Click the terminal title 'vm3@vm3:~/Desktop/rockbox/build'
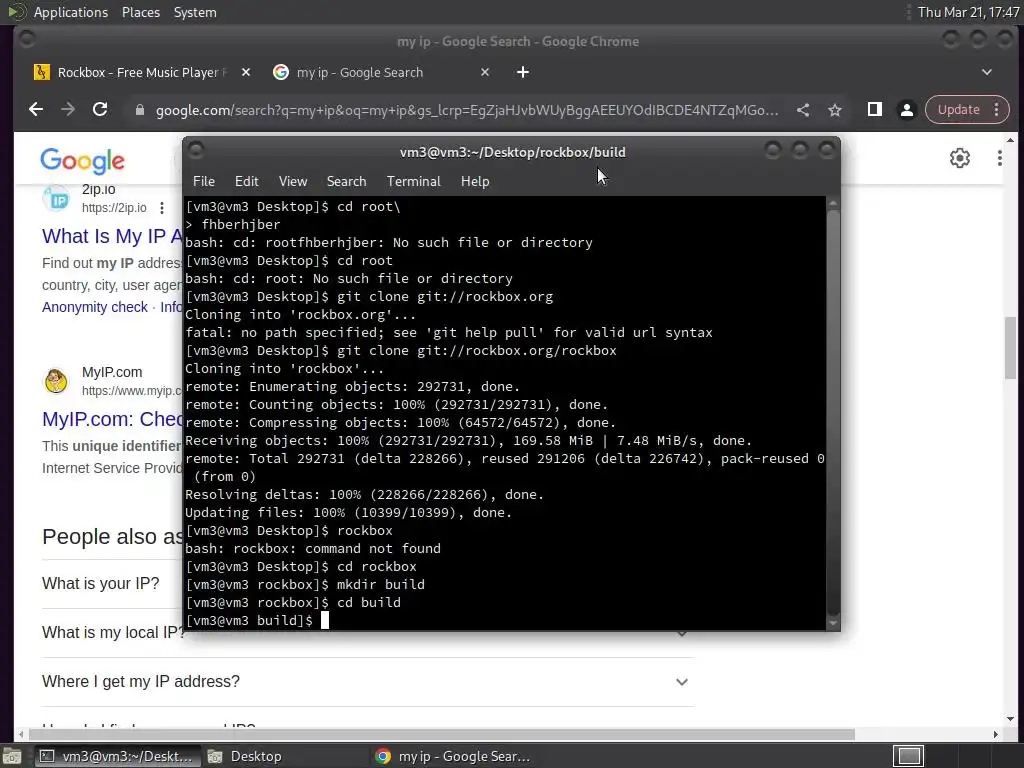 (x=513, y=152)
